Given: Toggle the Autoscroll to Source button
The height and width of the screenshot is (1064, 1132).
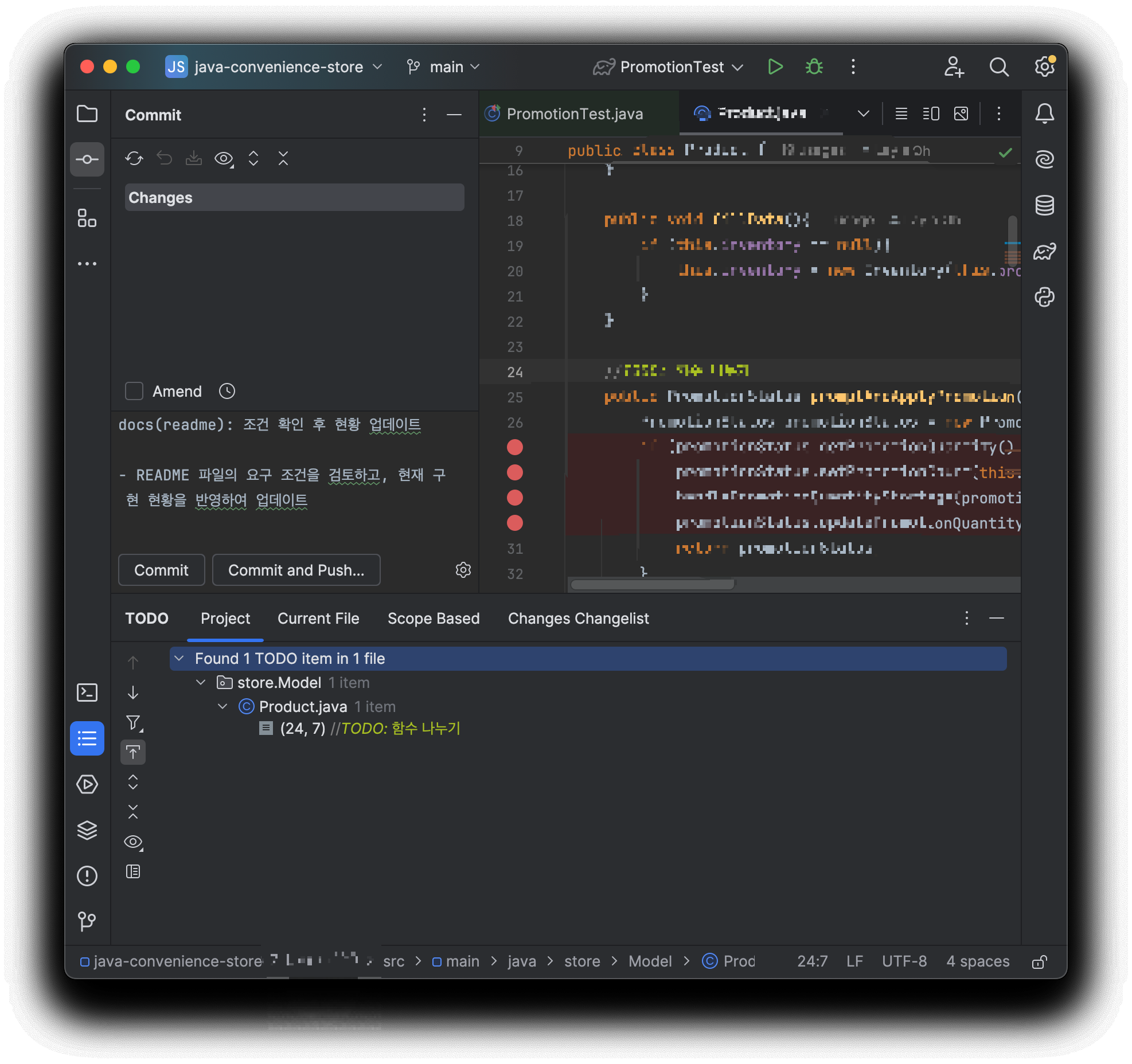Looking at the screenshot, I should click(133, 752).
